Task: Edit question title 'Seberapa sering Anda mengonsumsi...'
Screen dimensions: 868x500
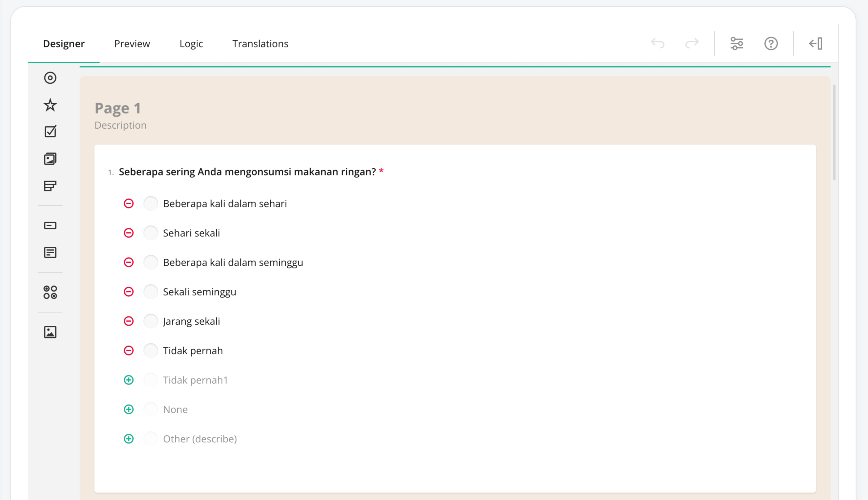Action: pos(247,172)
